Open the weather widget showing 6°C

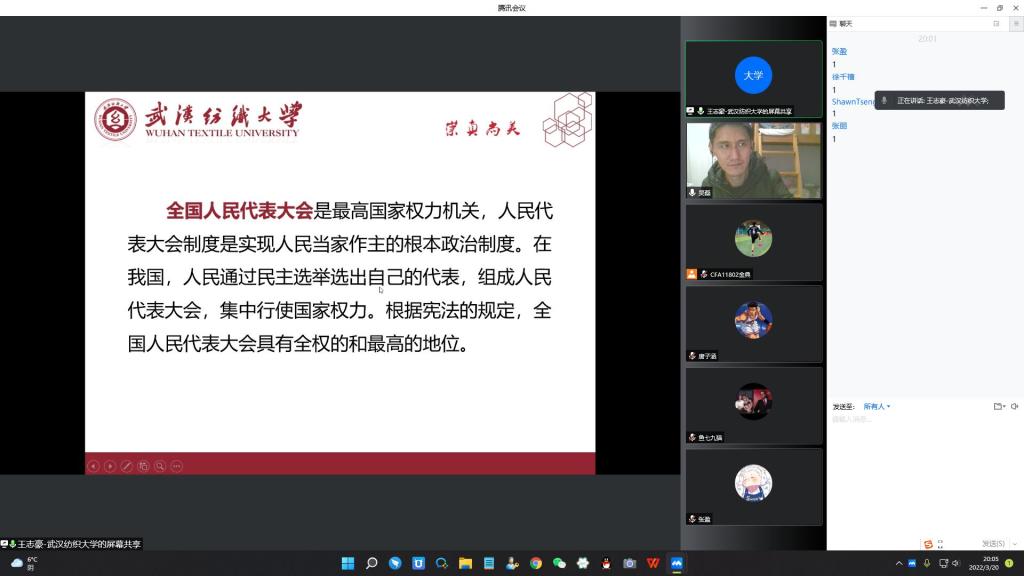(x=24, y=563)
